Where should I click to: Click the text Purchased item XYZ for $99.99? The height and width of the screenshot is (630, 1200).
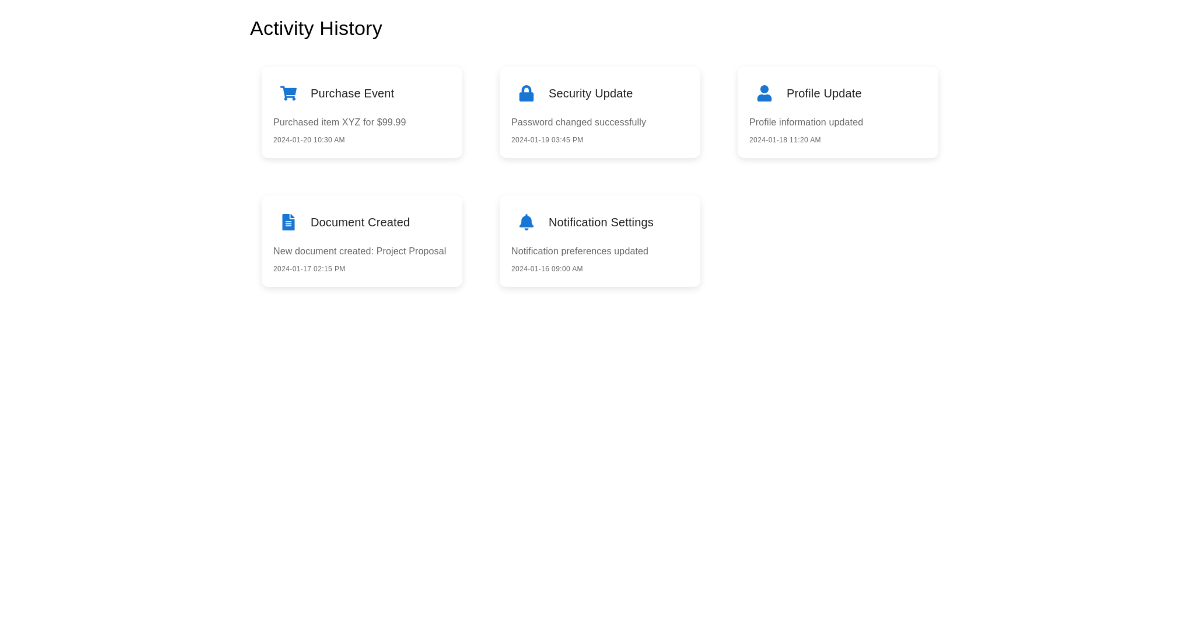point(340,122)
